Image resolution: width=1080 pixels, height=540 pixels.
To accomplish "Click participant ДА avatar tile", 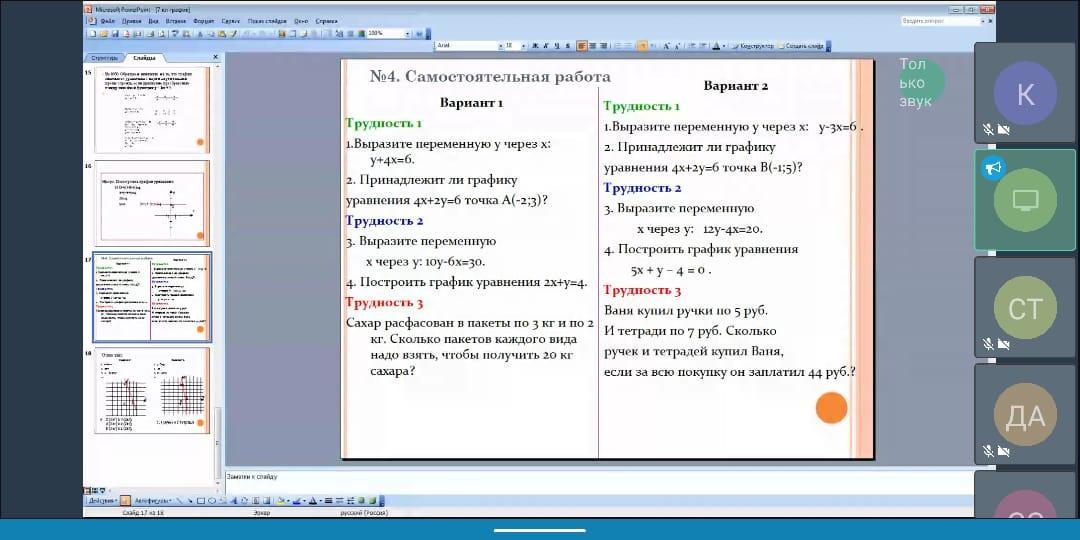I will [1025, 414].
